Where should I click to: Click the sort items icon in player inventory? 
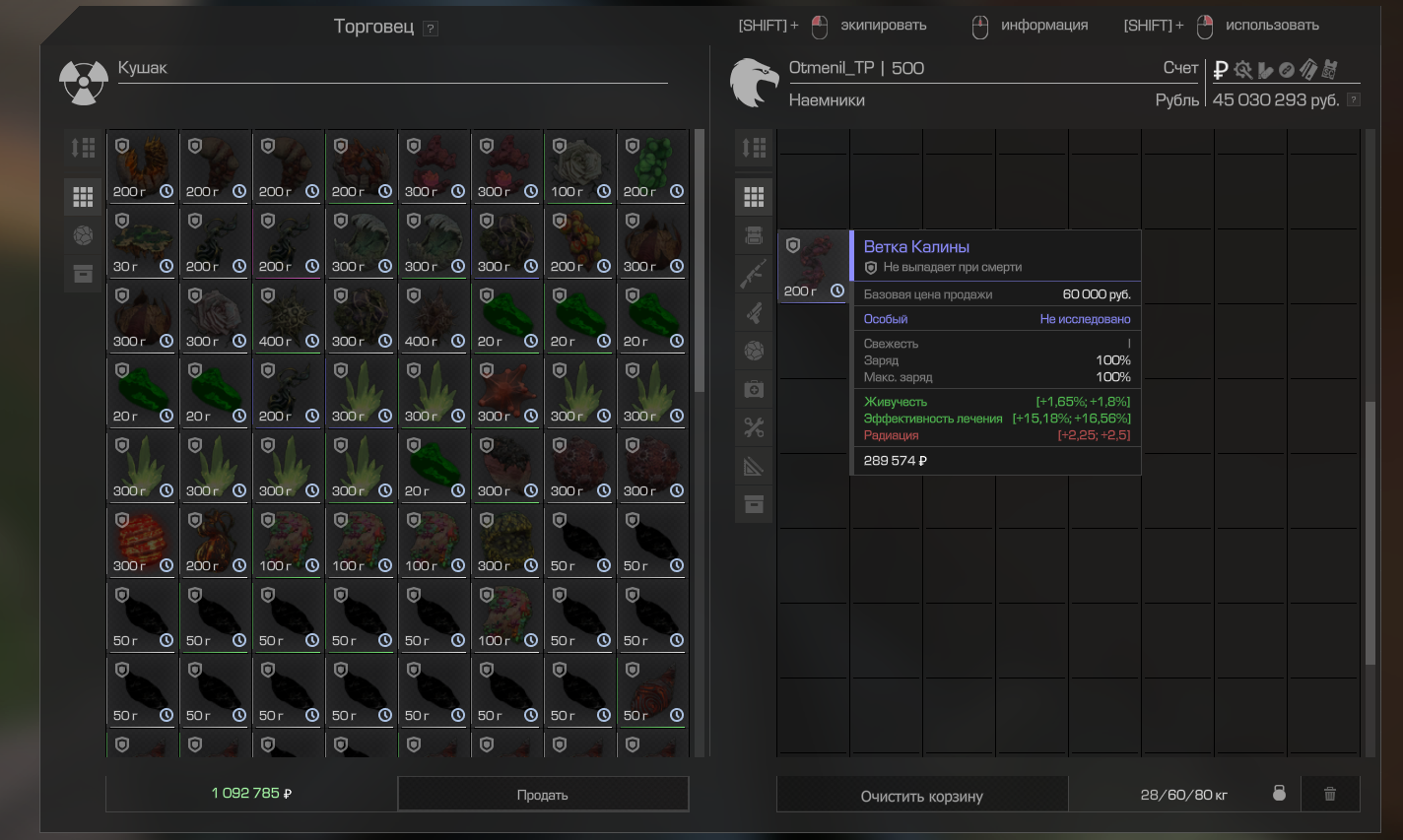click(754, 148)
